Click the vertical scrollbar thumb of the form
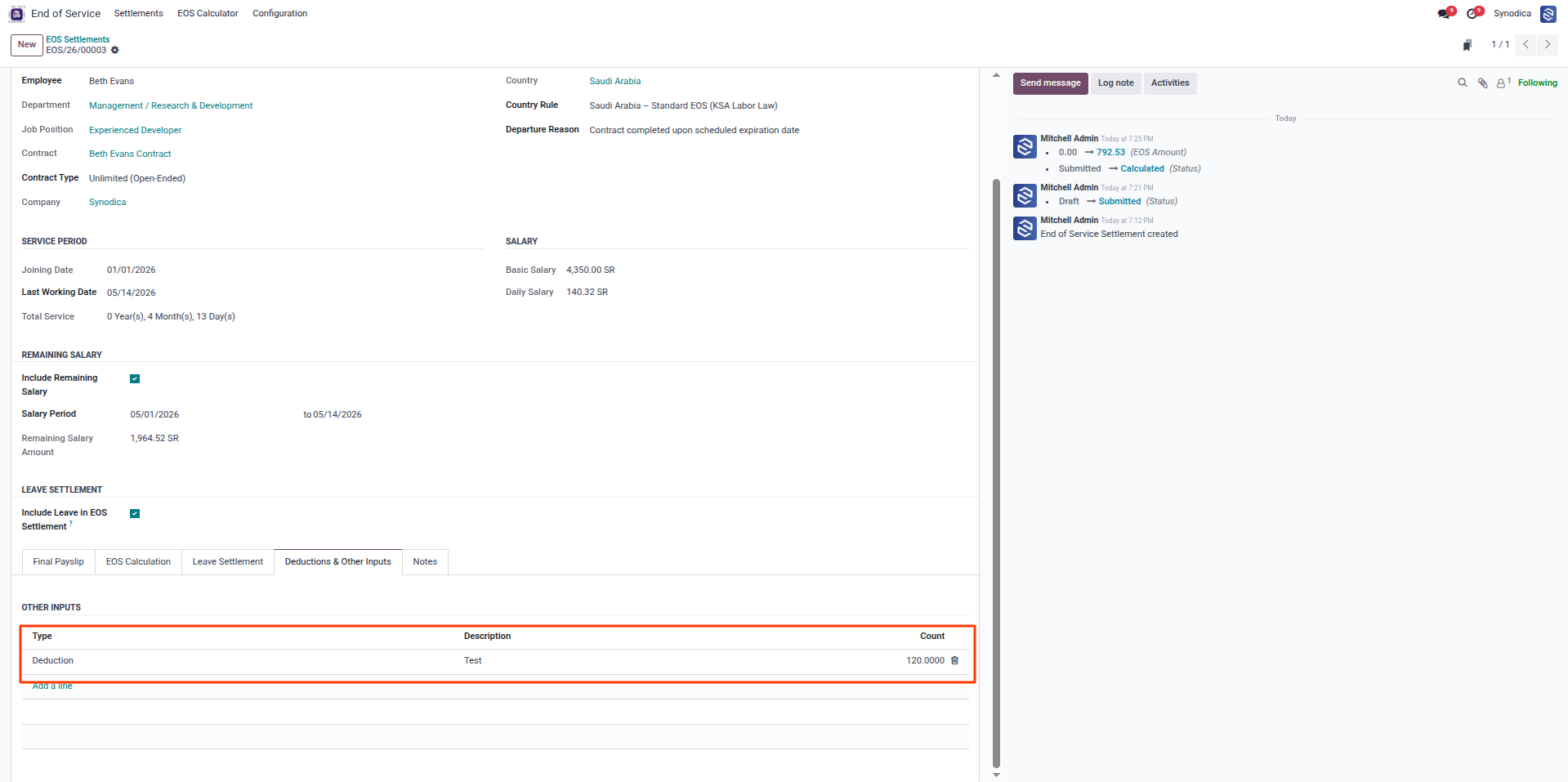Image resolution: width=1568 pixels, height=782 pixels. (x=995, y=472)
